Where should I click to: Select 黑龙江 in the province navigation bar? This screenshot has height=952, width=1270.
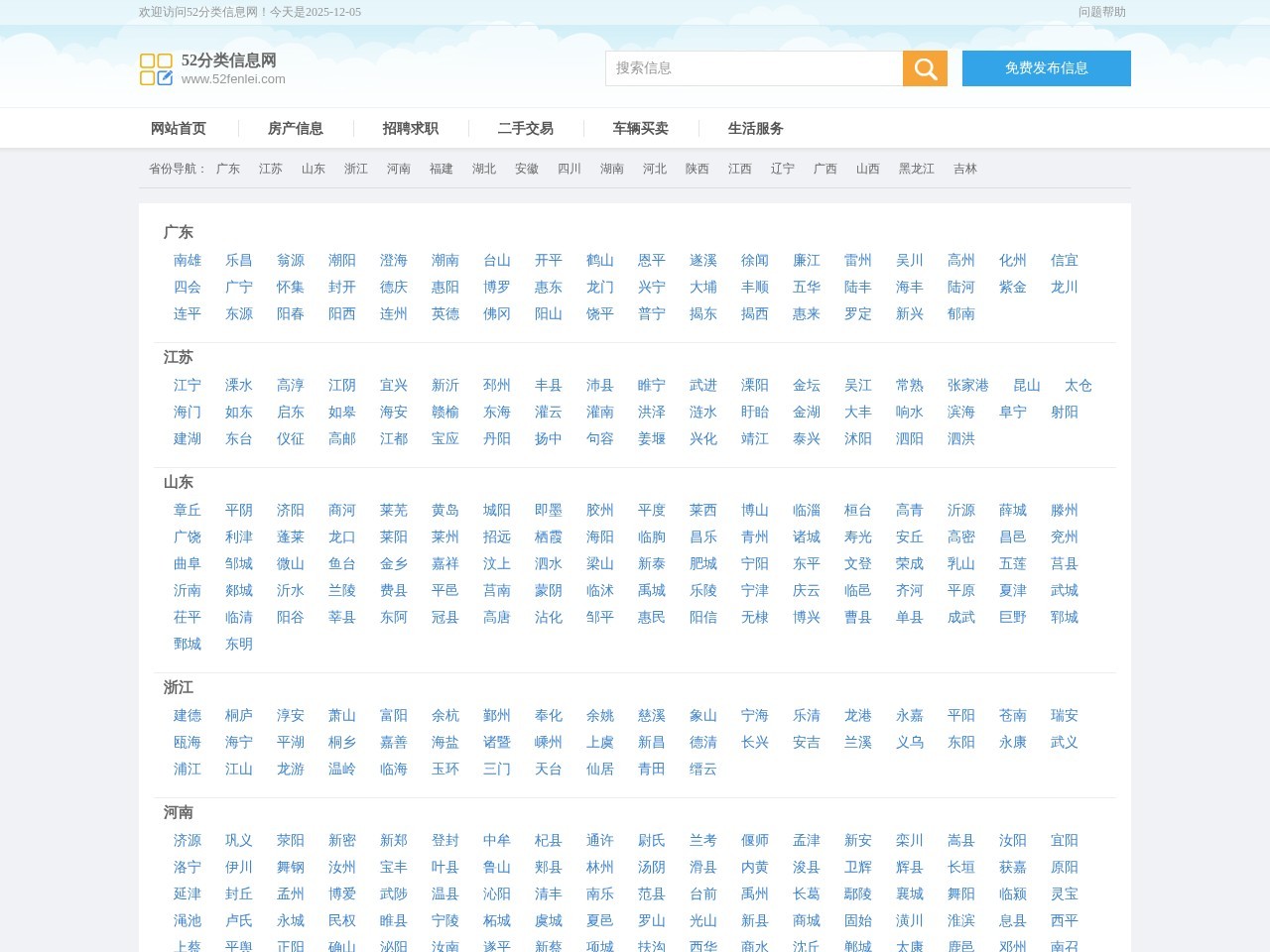[915, 169]
